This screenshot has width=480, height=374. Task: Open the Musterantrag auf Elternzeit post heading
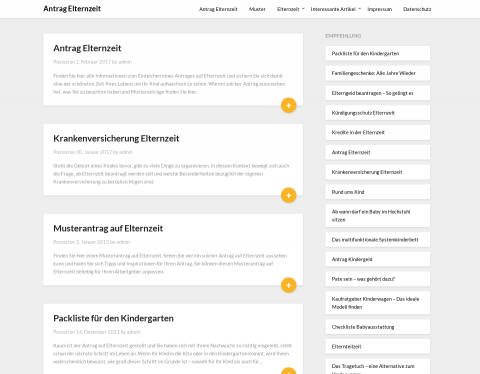point(108,228)
